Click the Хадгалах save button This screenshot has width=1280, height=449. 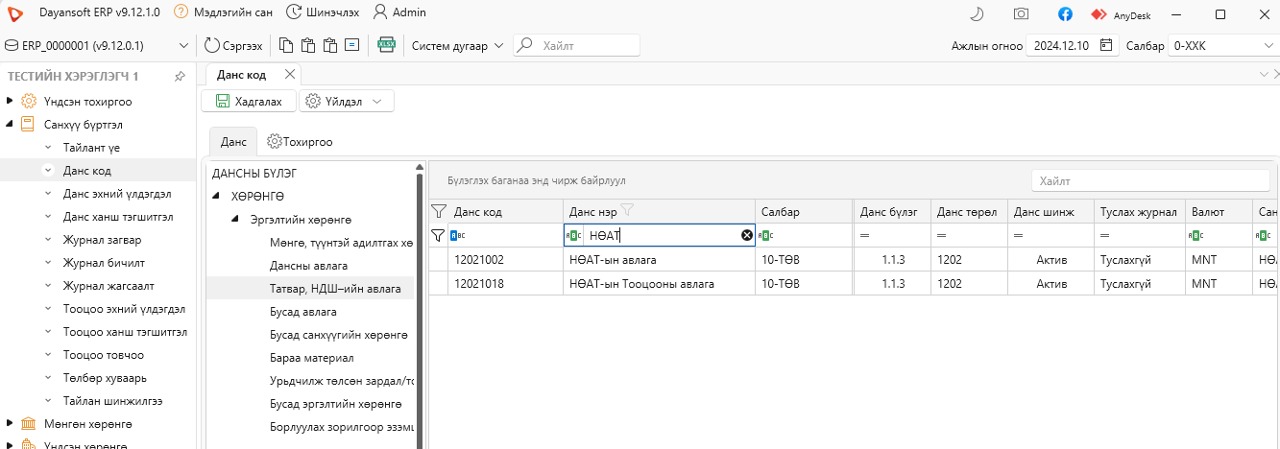[249, 101]
